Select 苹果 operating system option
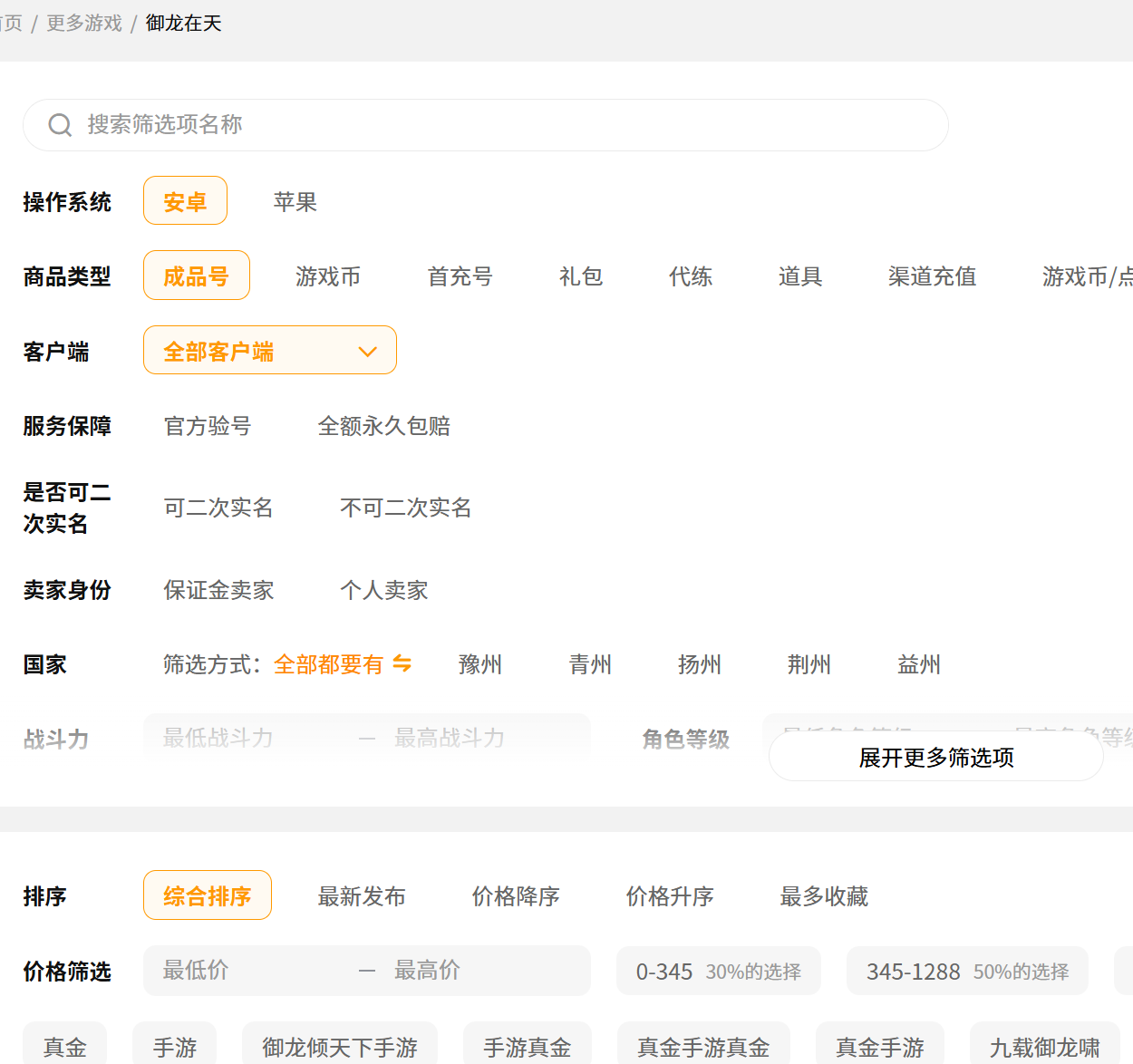Image resolution: width=1133 pixels, height=1064 pixels. 295,202
